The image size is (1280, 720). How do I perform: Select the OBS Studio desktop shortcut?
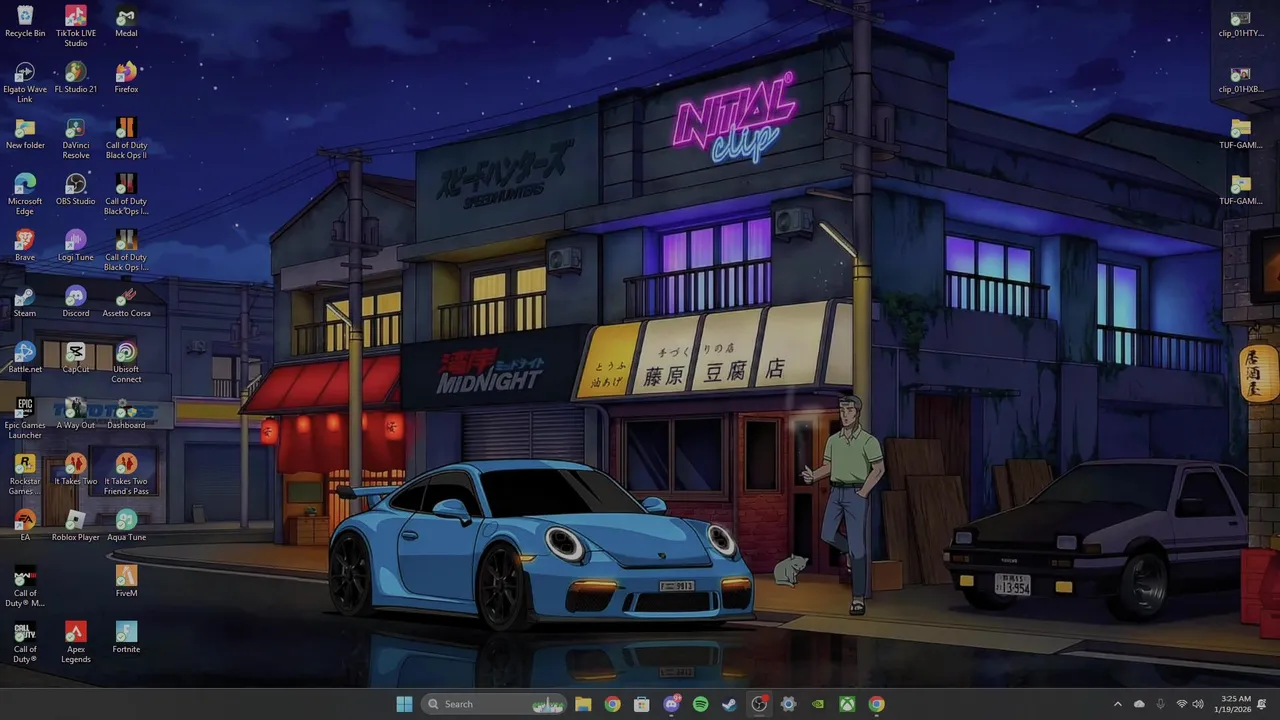point(76,190)
